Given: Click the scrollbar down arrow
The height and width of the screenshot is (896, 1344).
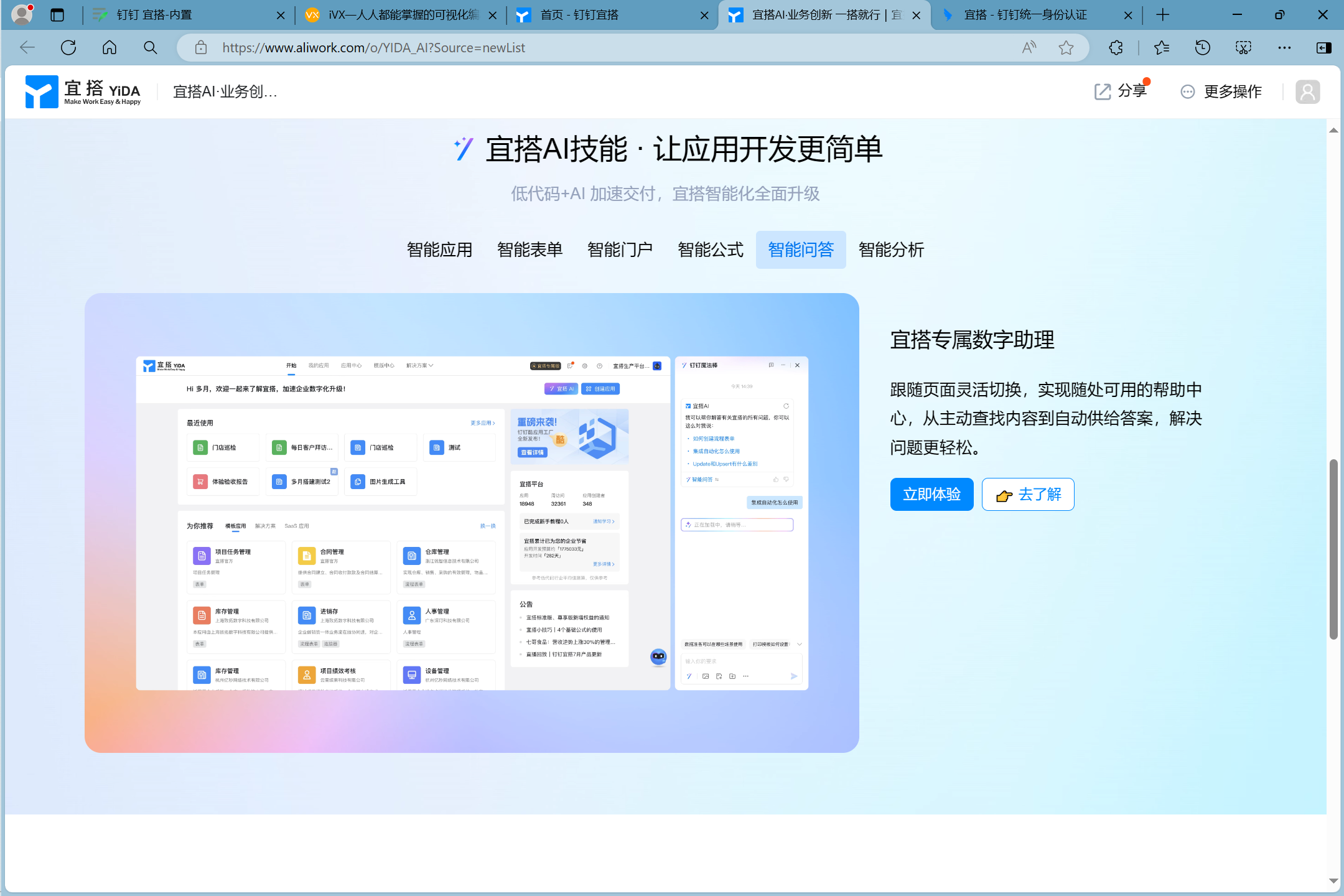Looking at the screenshot, I should [1333, 880].
